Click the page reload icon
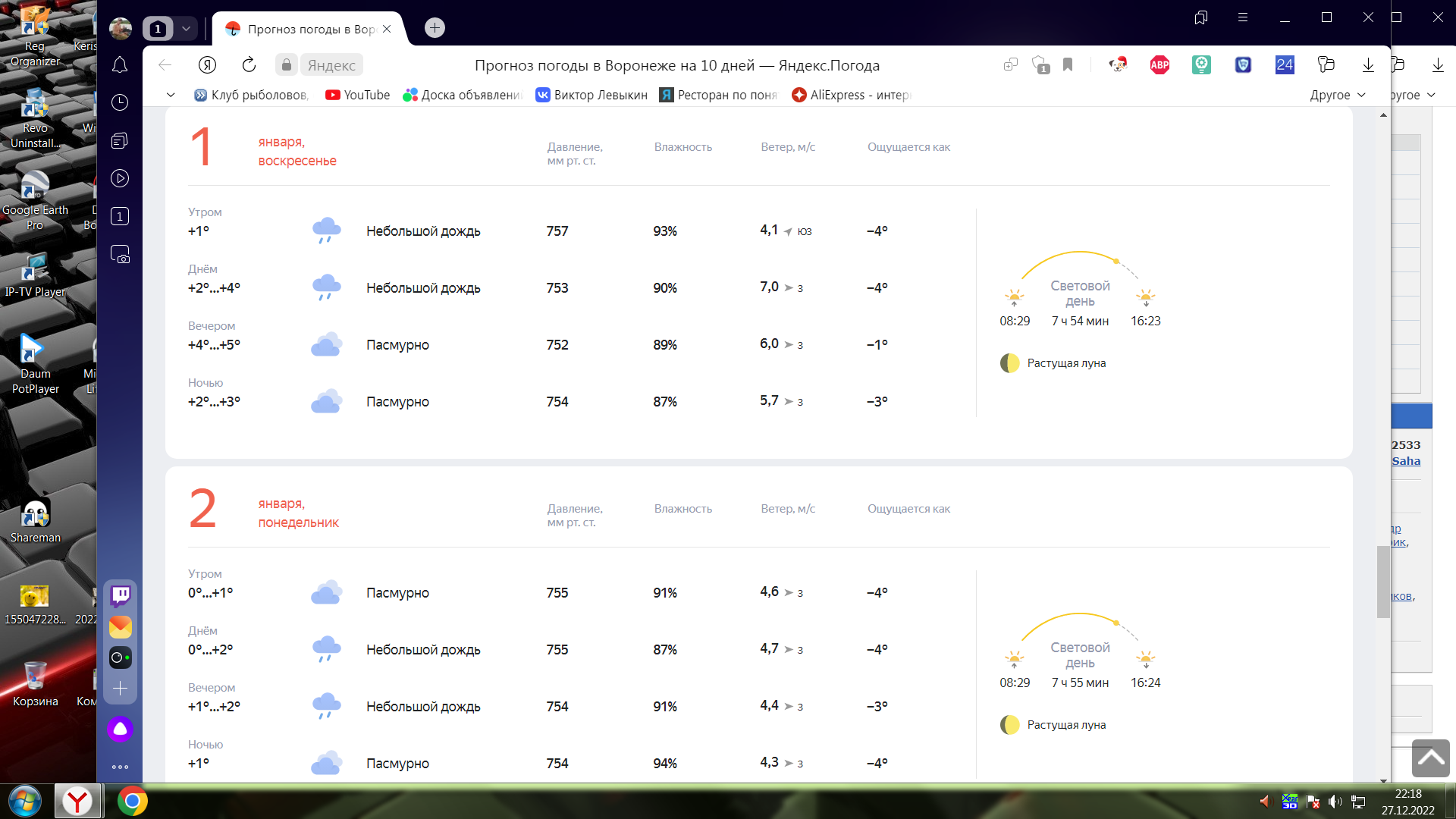The height and width of the screenshot is (819, 1456). click(249, 65)
